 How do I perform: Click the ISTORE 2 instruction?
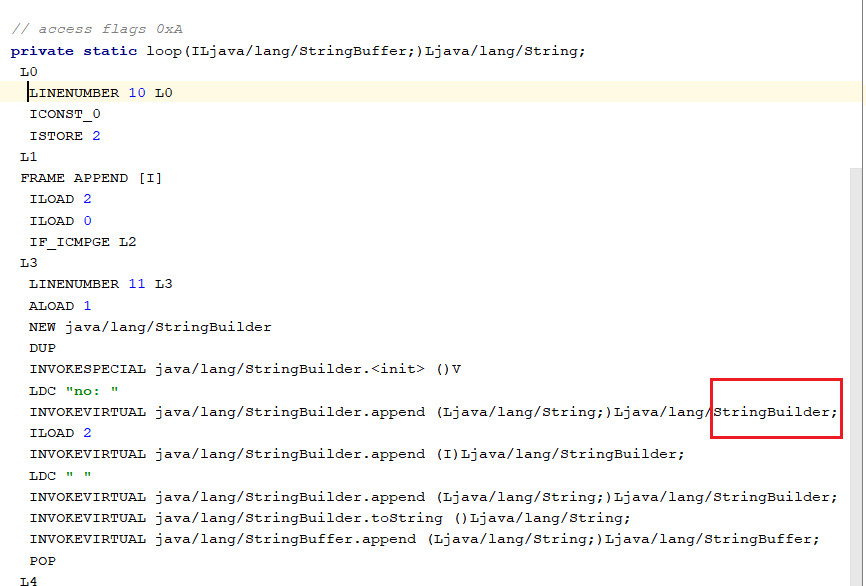click(x=64, y=136)
